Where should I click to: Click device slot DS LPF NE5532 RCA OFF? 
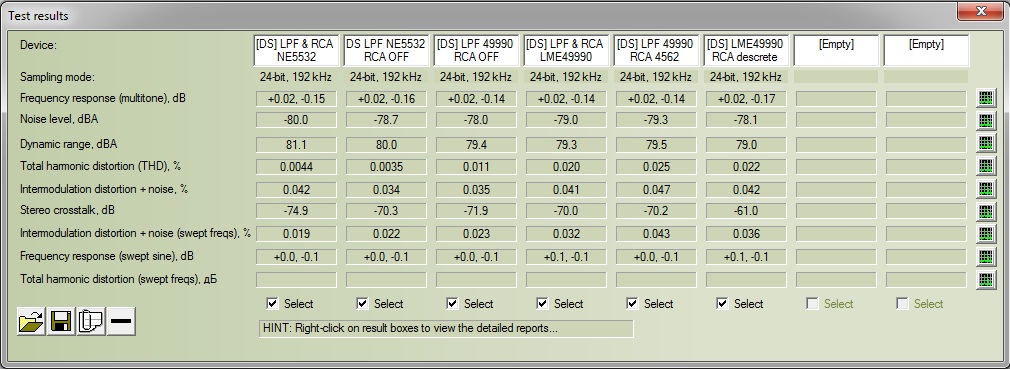tap(386, 50)
